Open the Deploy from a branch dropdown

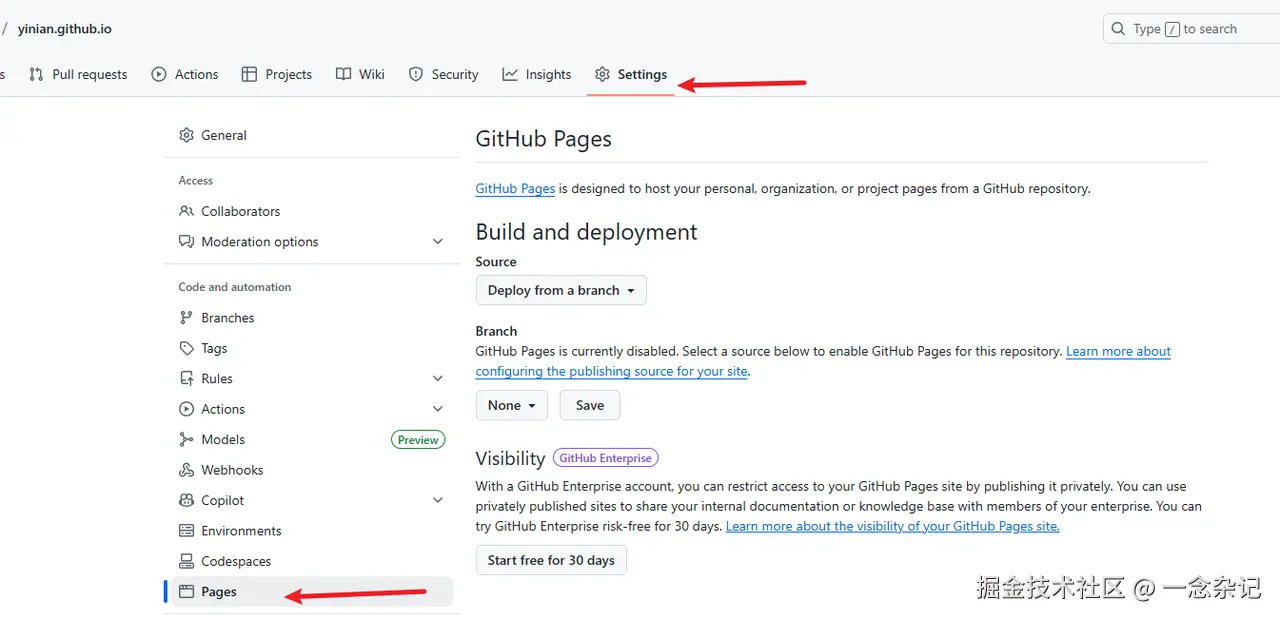pos(561,290)
